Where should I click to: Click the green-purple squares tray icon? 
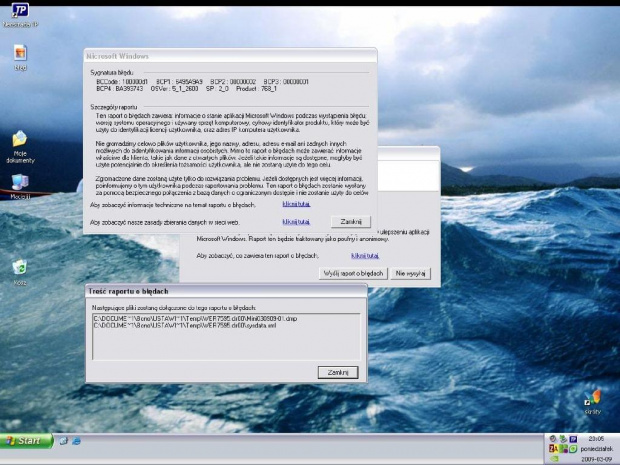pos(563,449)
